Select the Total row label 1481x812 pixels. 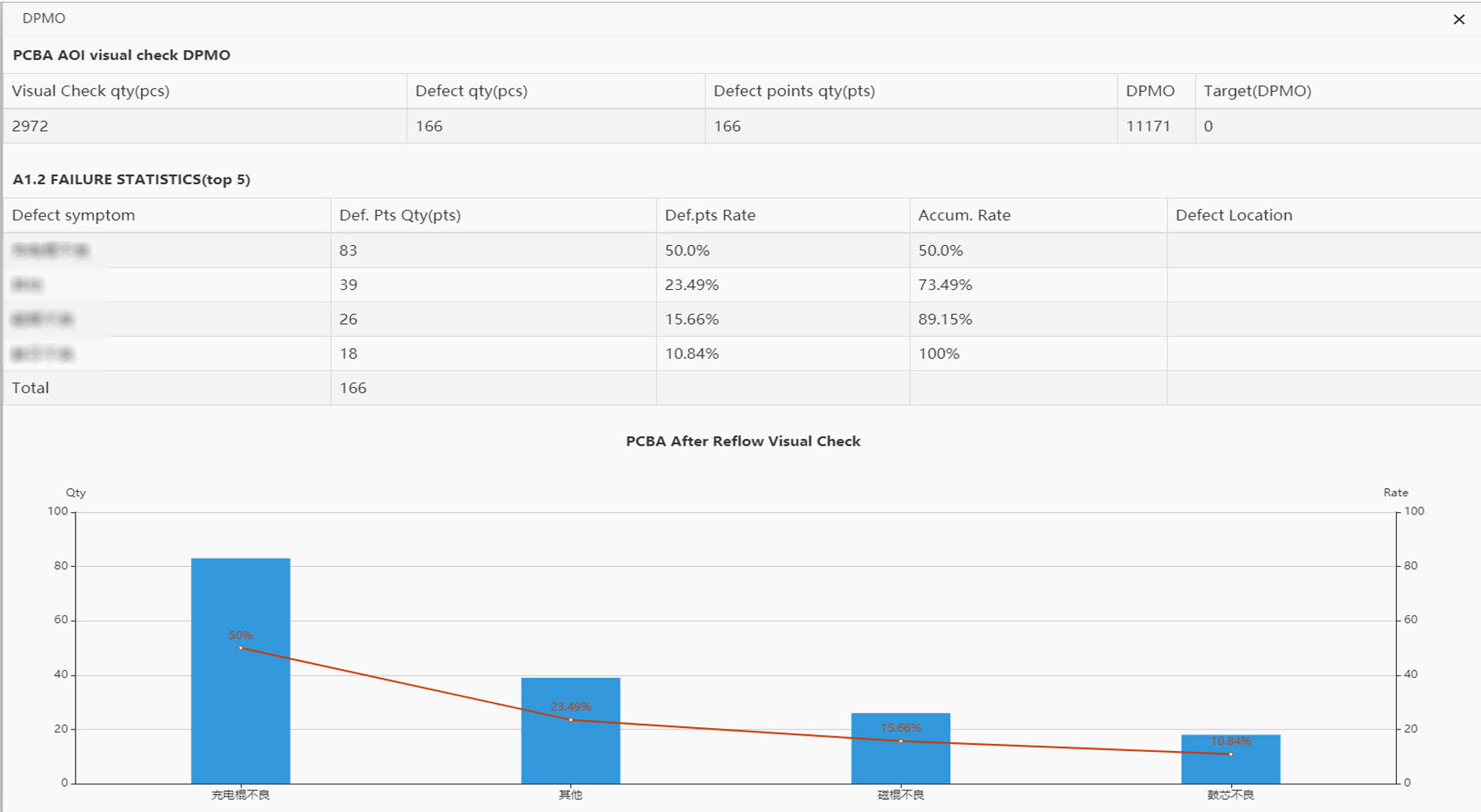tap(31, 388)
